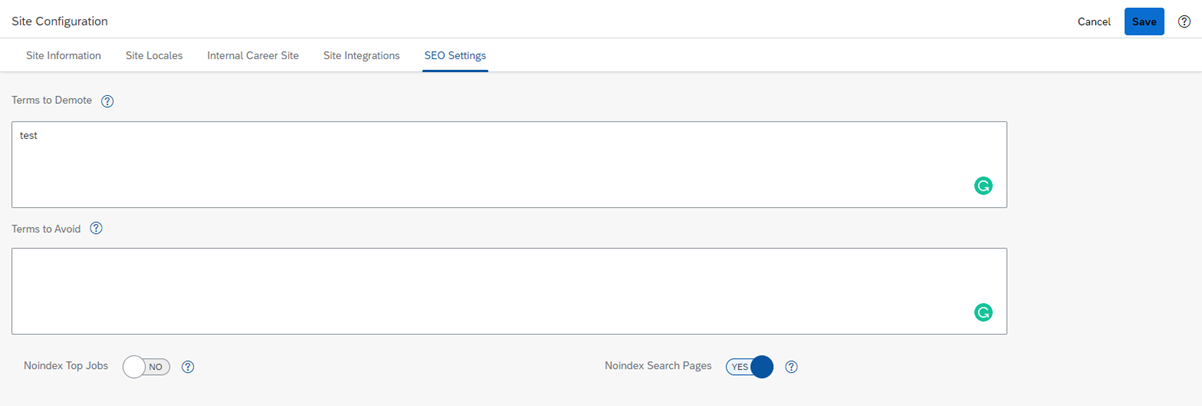The image size is (1202, 406).
Task: Click Grammarly icon in Terms to Avoid box
Action: [x=983, y=312]
